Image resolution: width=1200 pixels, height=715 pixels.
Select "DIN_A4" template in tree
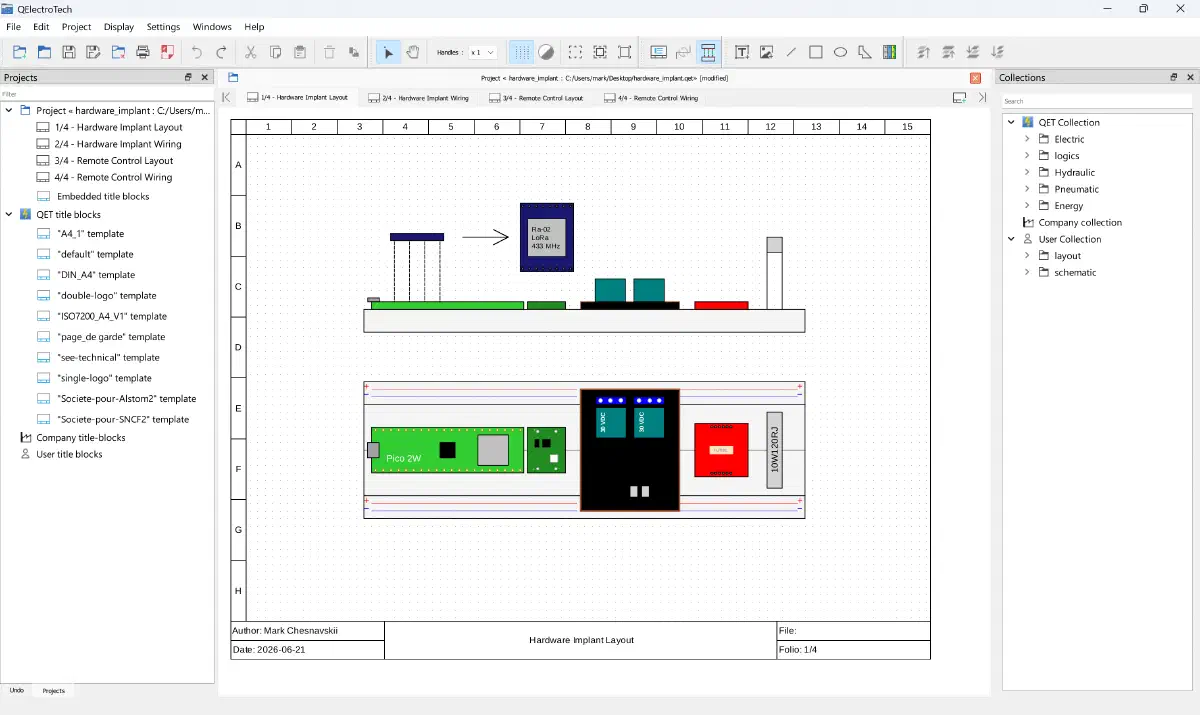96,275
